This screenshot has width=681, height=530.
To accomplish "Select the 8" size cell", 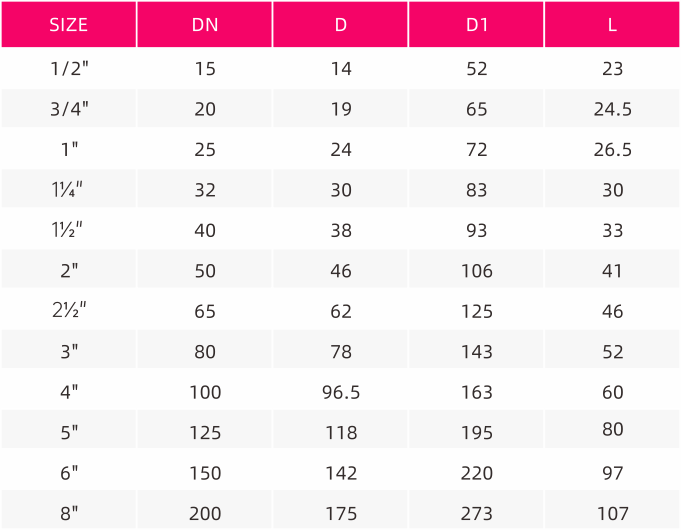I will tap(69, 513).
